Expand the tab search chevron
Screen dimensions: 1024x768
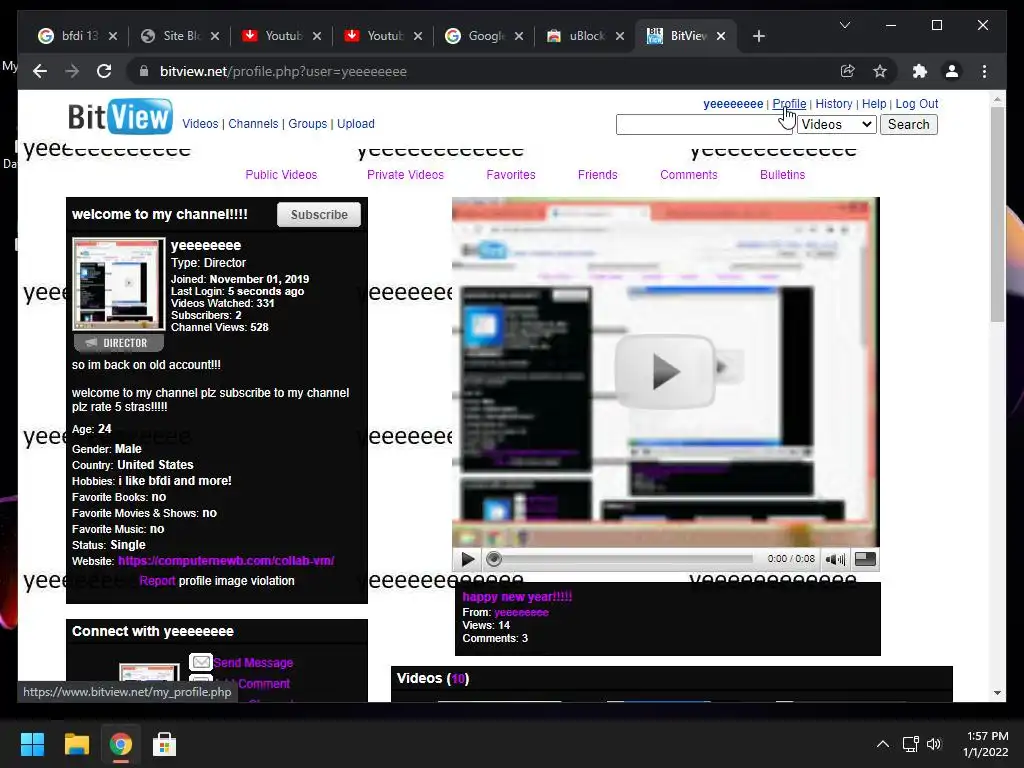point(844,25)
